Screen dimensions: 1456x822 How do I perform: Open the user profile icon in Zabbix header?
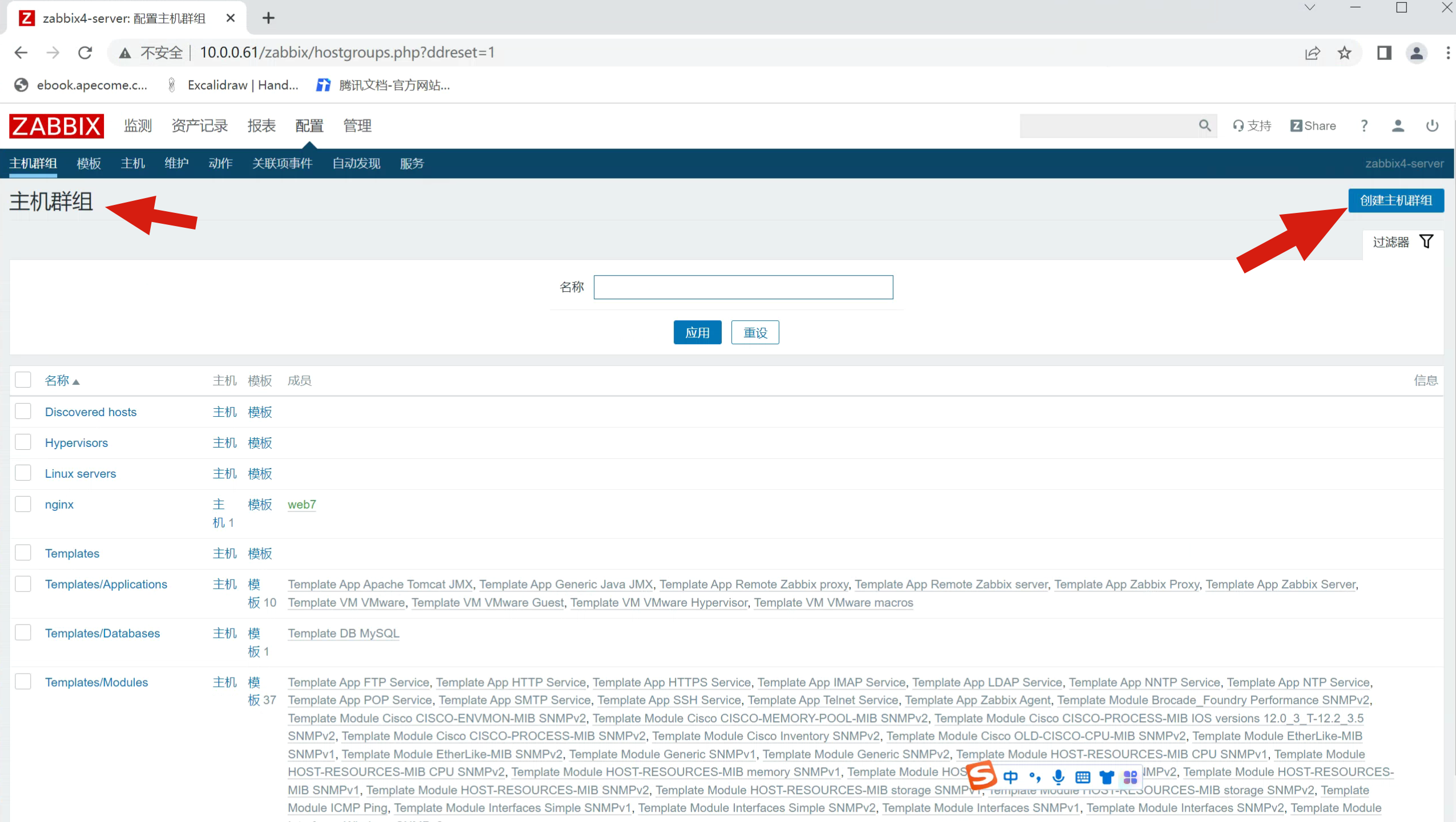1398,126
